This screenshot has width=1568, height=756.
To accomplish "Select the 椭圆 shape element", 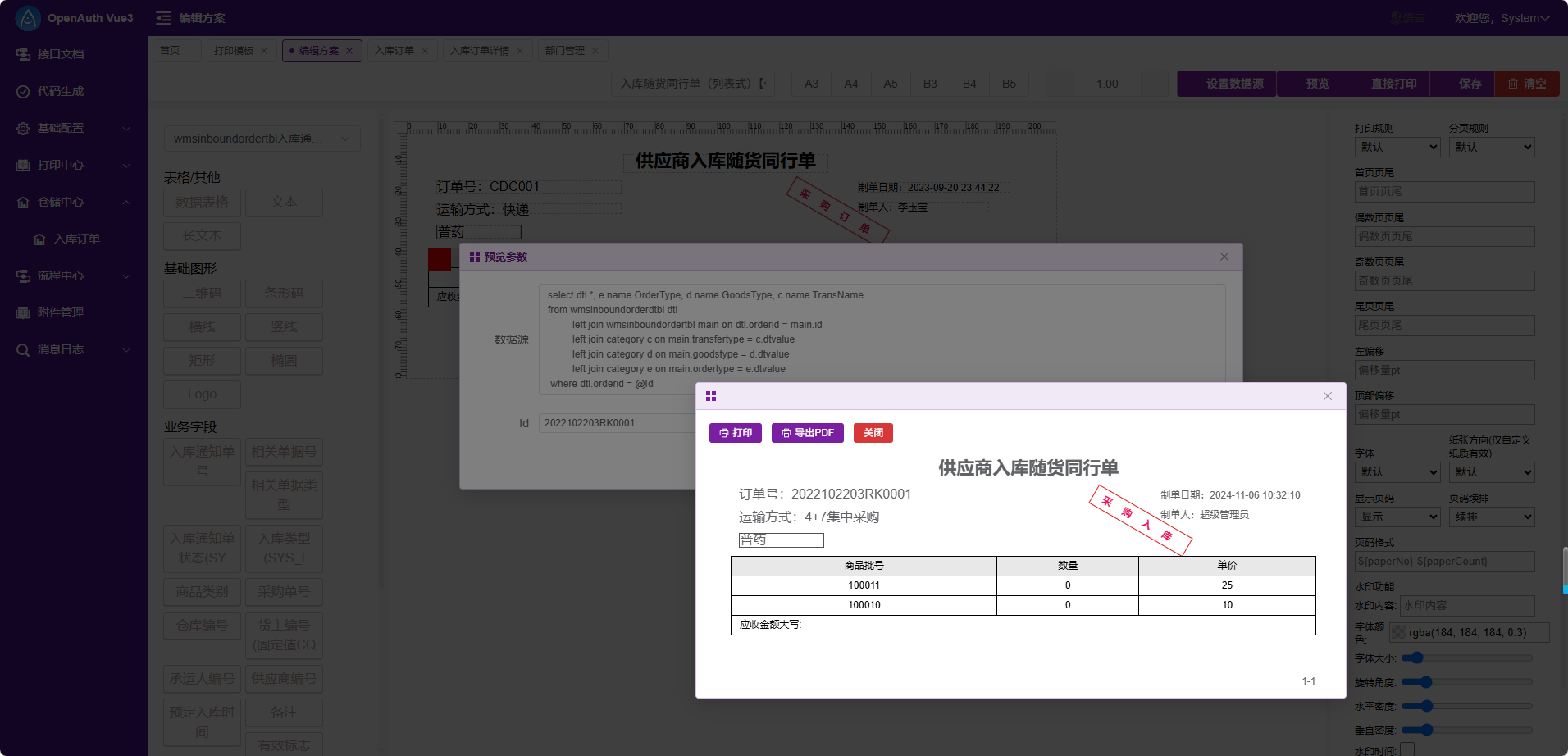I will tap(284, 361).
